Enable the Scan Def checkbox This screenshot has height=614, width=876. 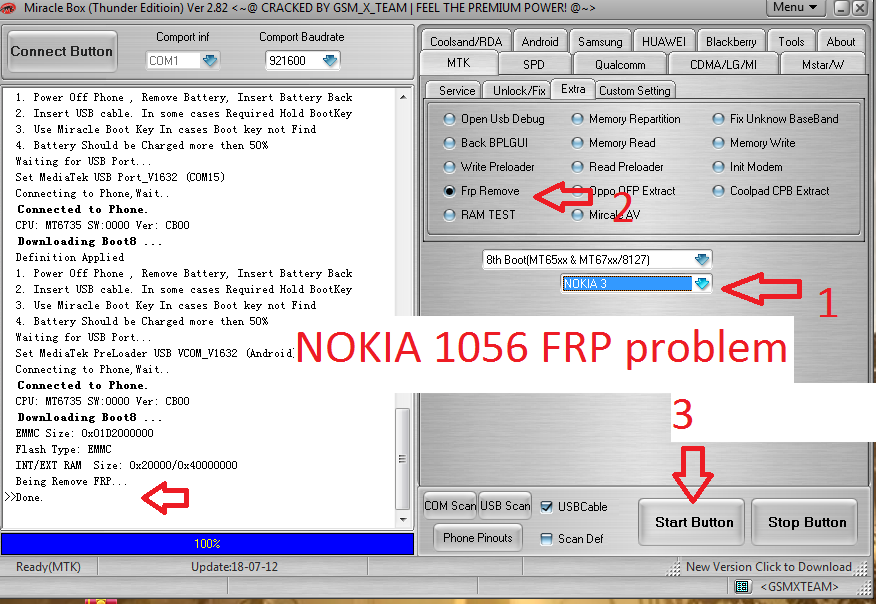pyautogui.click(x=546, y=539)
